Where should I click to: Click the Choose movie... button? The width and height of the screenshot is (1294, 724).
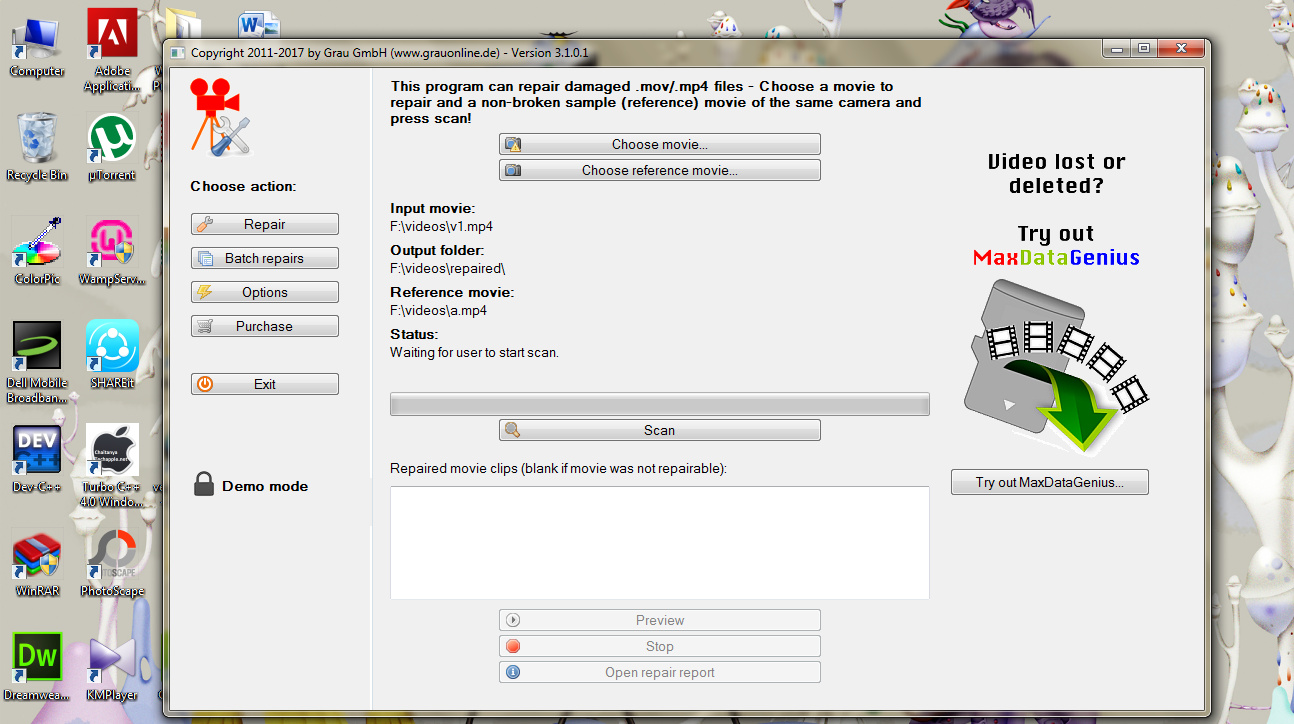point(659,144)
